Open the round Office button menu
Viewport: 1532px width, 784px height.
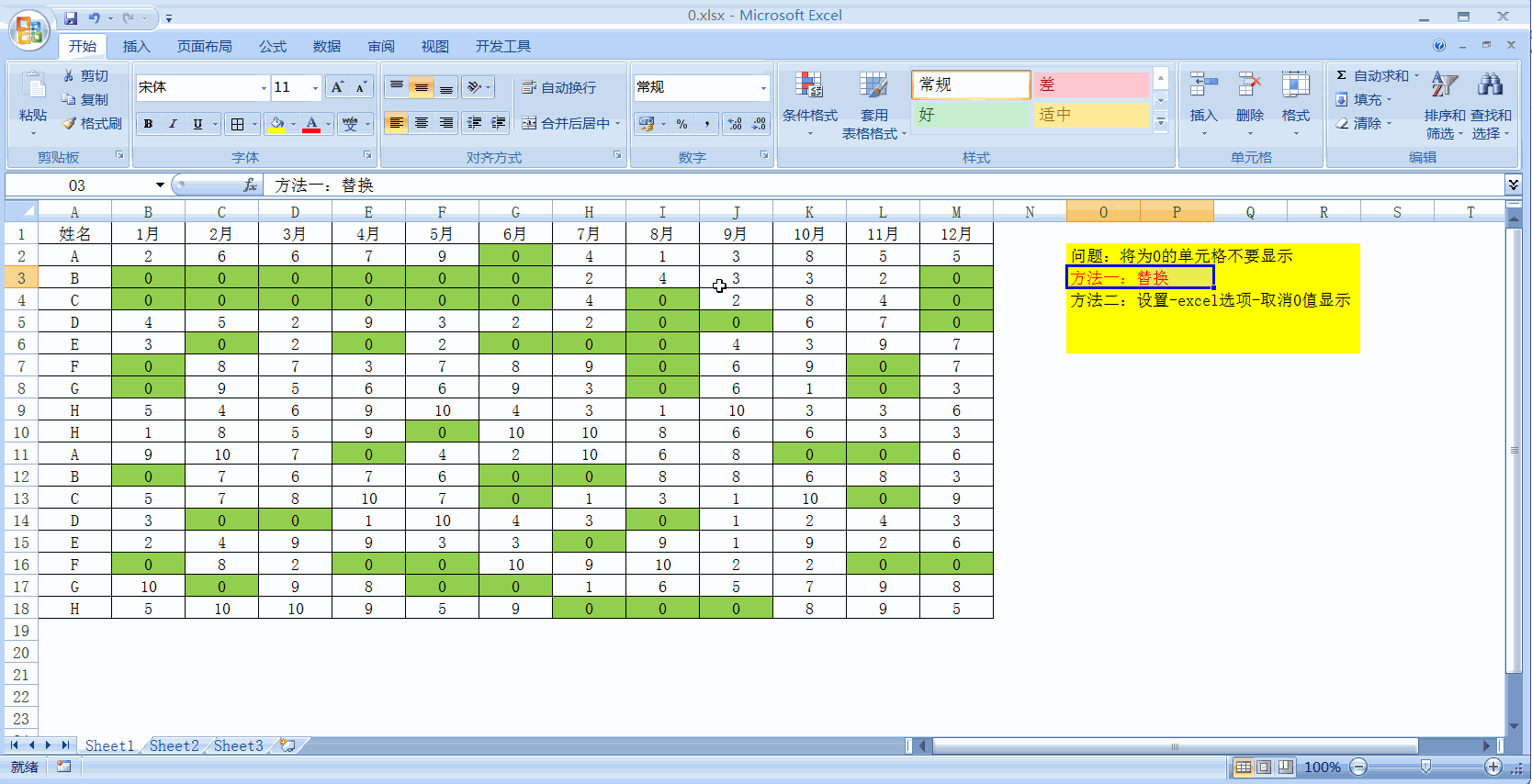29,31
